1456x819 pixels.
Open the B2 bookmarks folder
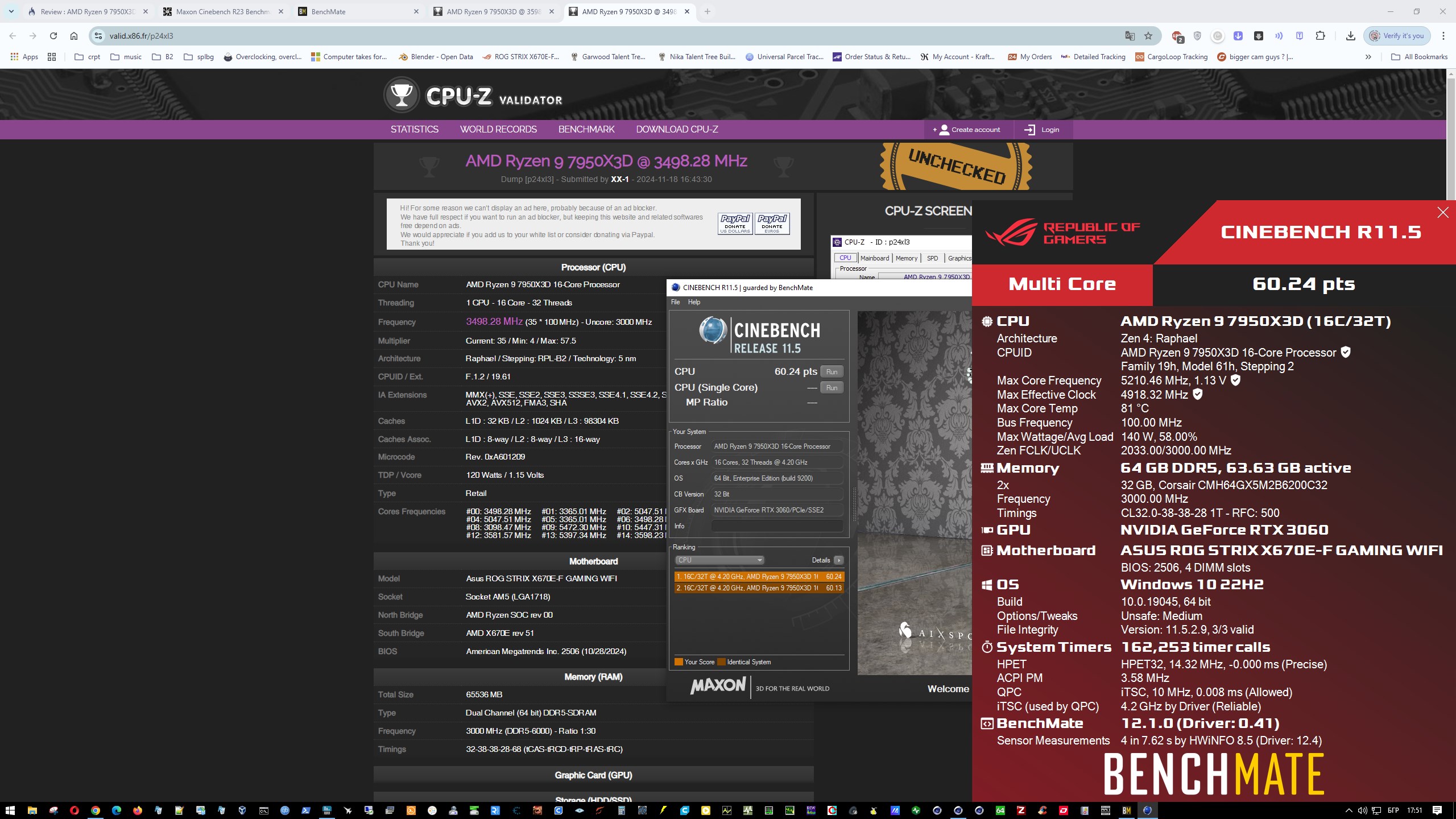point(162,57)
